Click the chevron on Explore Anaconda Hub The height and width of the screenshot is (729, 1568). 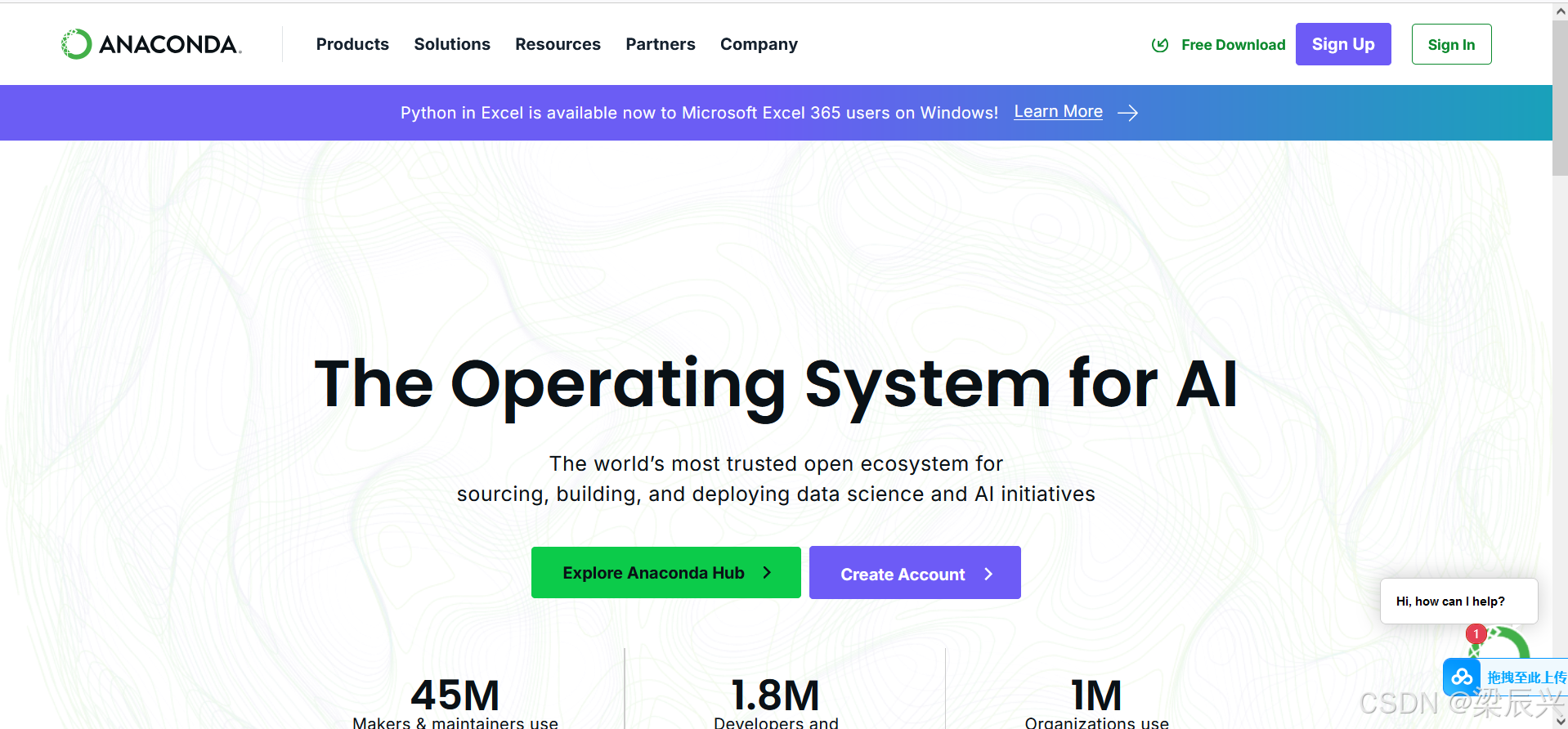[767, 573]
